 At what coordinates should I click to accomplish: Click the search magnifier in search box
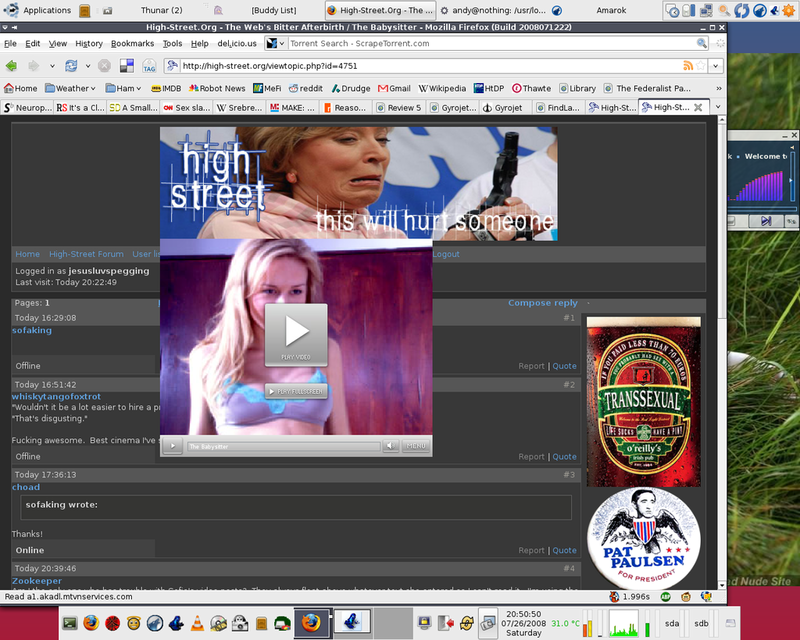click(x=702, y=43)
